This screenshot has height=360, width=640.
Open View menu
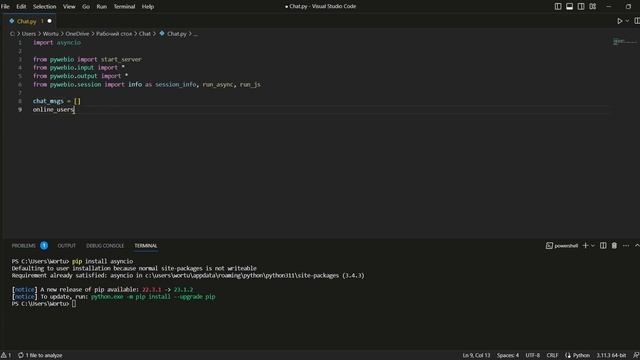(69, 7)
